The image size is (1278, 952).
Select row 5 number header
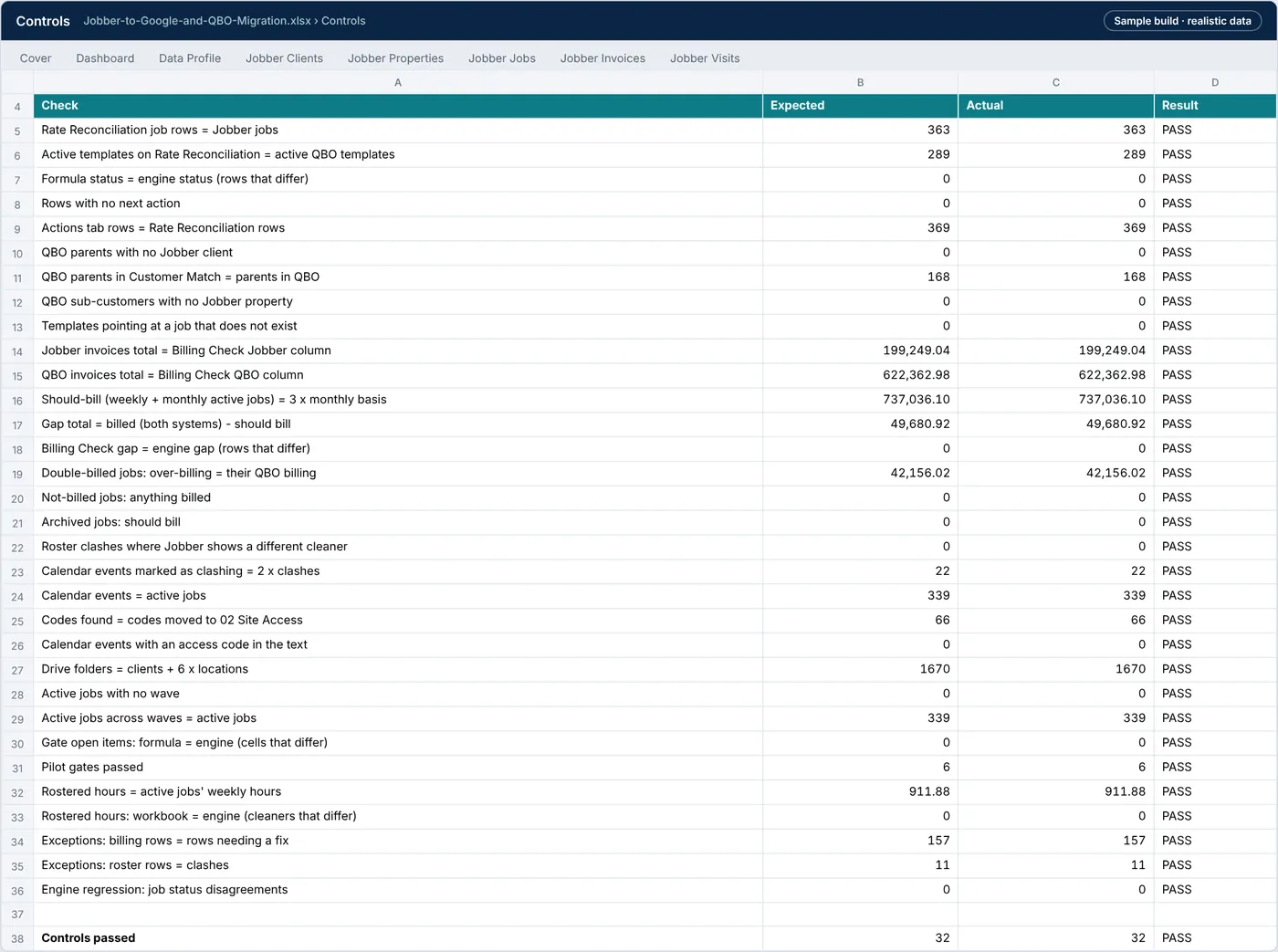click(17, 131)
